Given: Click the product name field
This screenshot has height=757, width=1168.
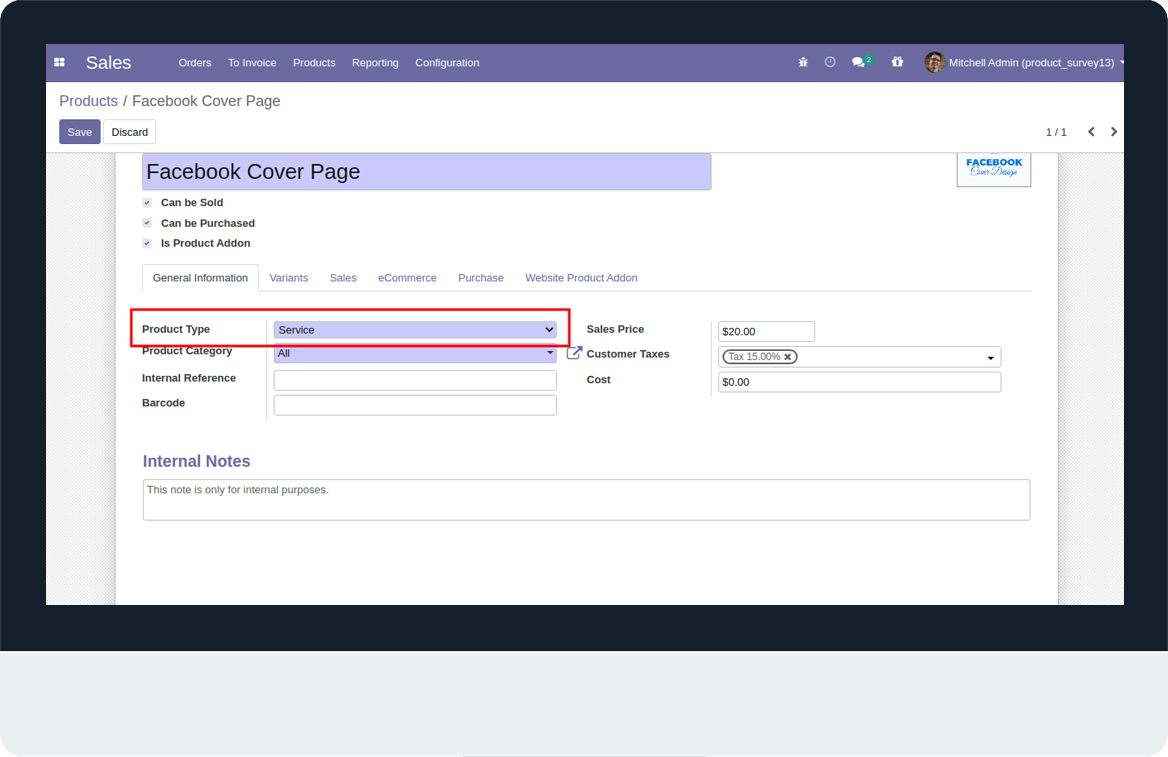Looking at the screenshot, I should pos(427,172).
